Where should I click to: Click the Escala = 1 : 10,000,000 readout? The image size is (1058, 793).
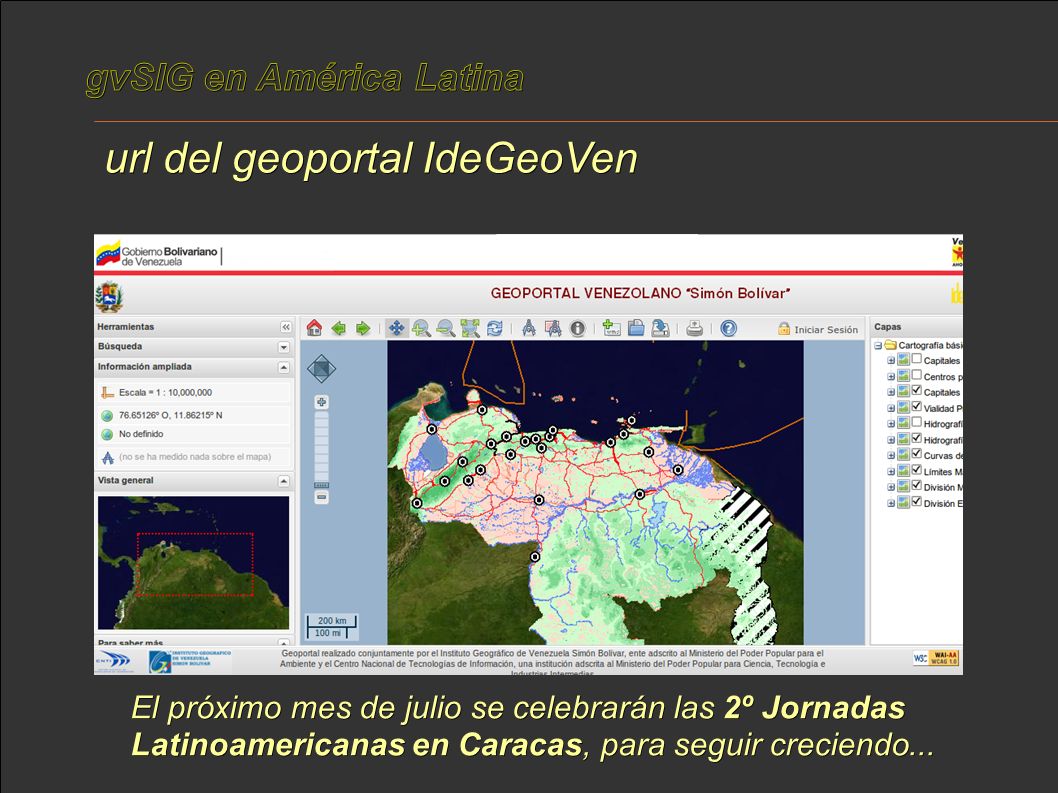[x=165, y=392]
